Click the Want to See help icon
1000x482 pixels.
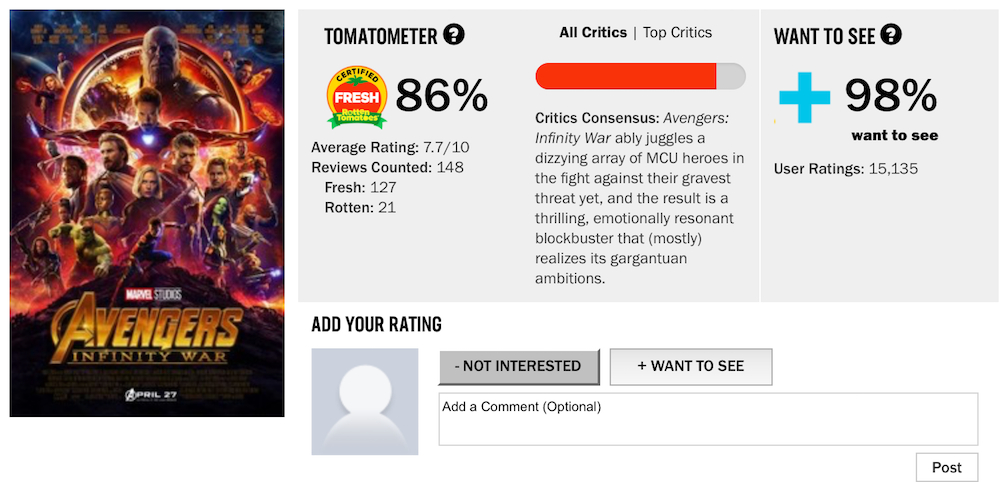coord(891,36)
